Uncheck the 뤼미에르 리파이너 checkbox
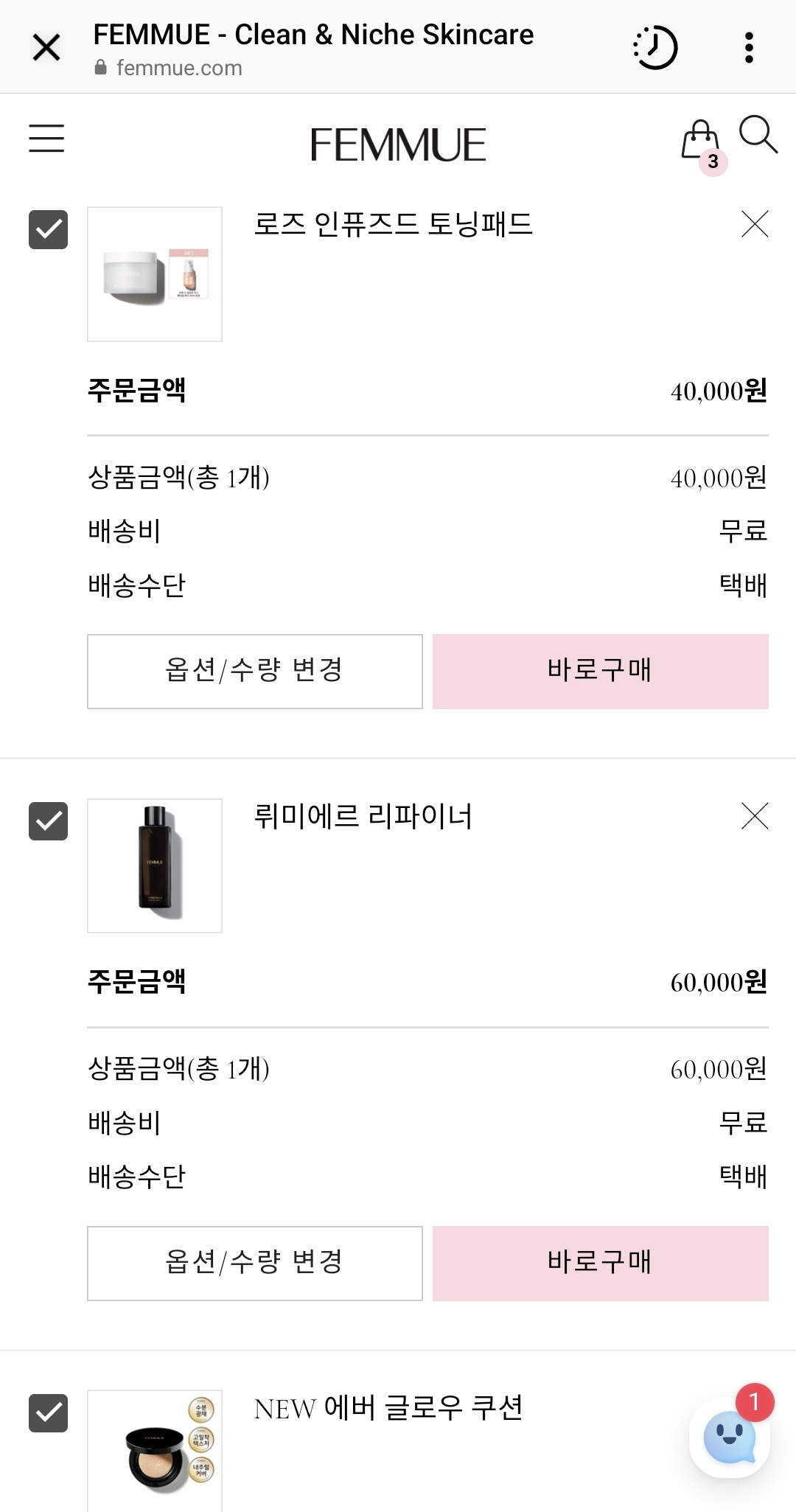The image size is (796, 1512). [x=48, y=821]
